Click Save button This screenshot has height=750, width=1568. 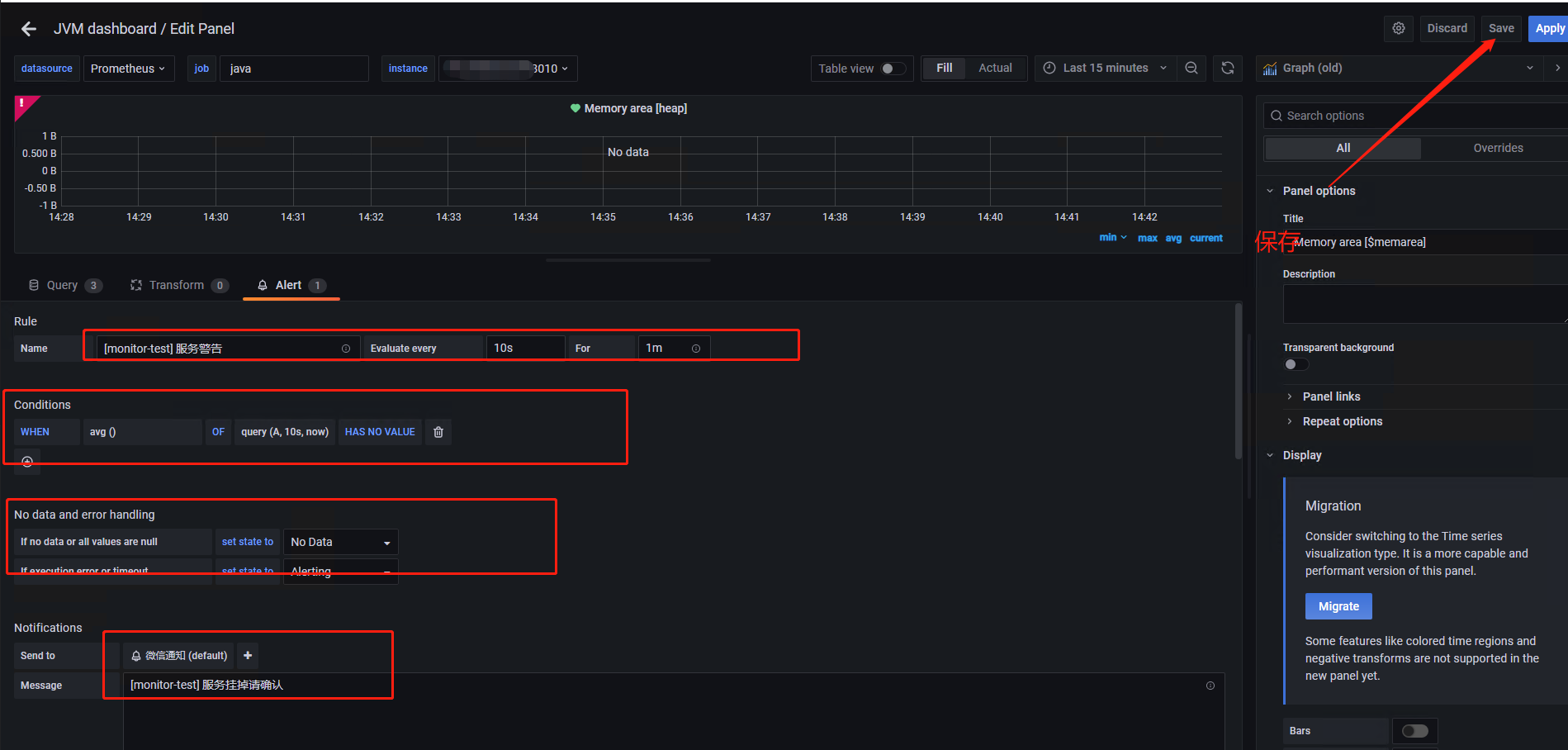[x=1501, y=28]
